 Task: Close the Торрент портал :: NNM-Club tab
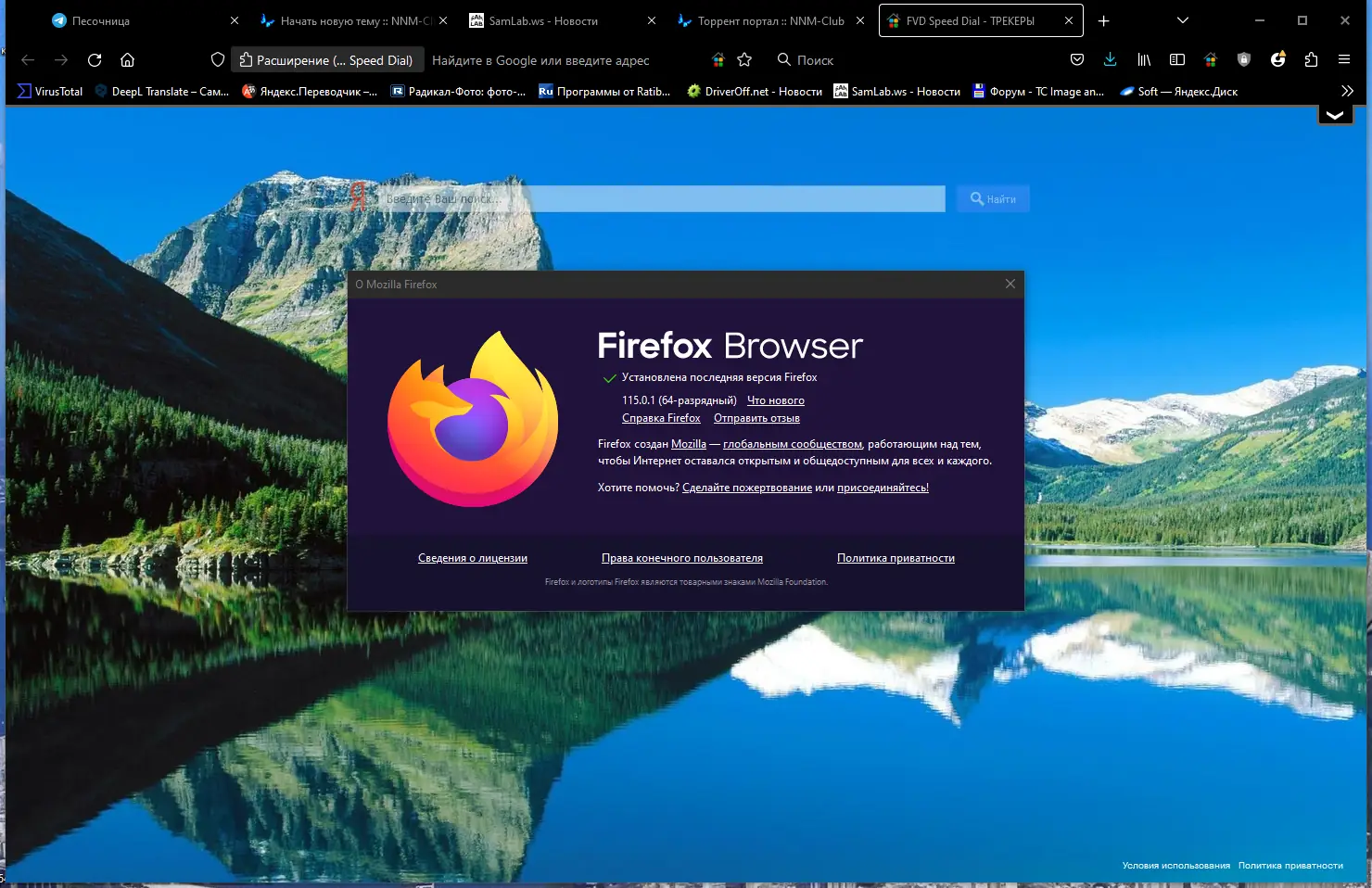click(860, 20)
